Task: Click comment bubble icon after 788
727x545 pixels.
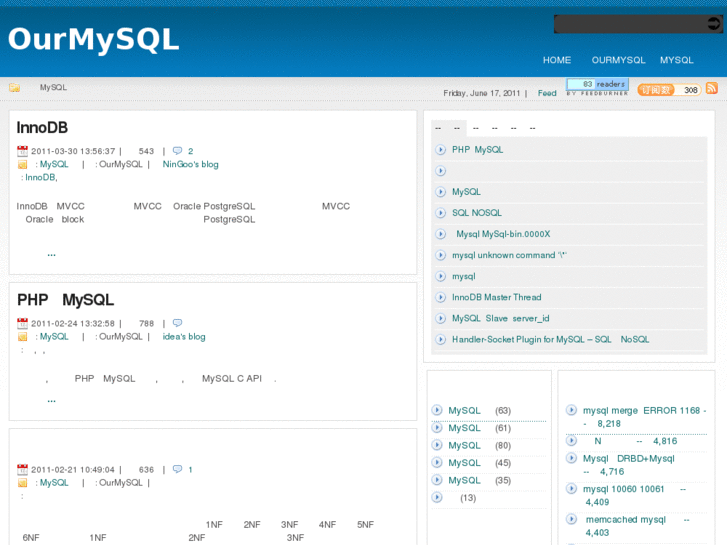Action: (177, 323)
